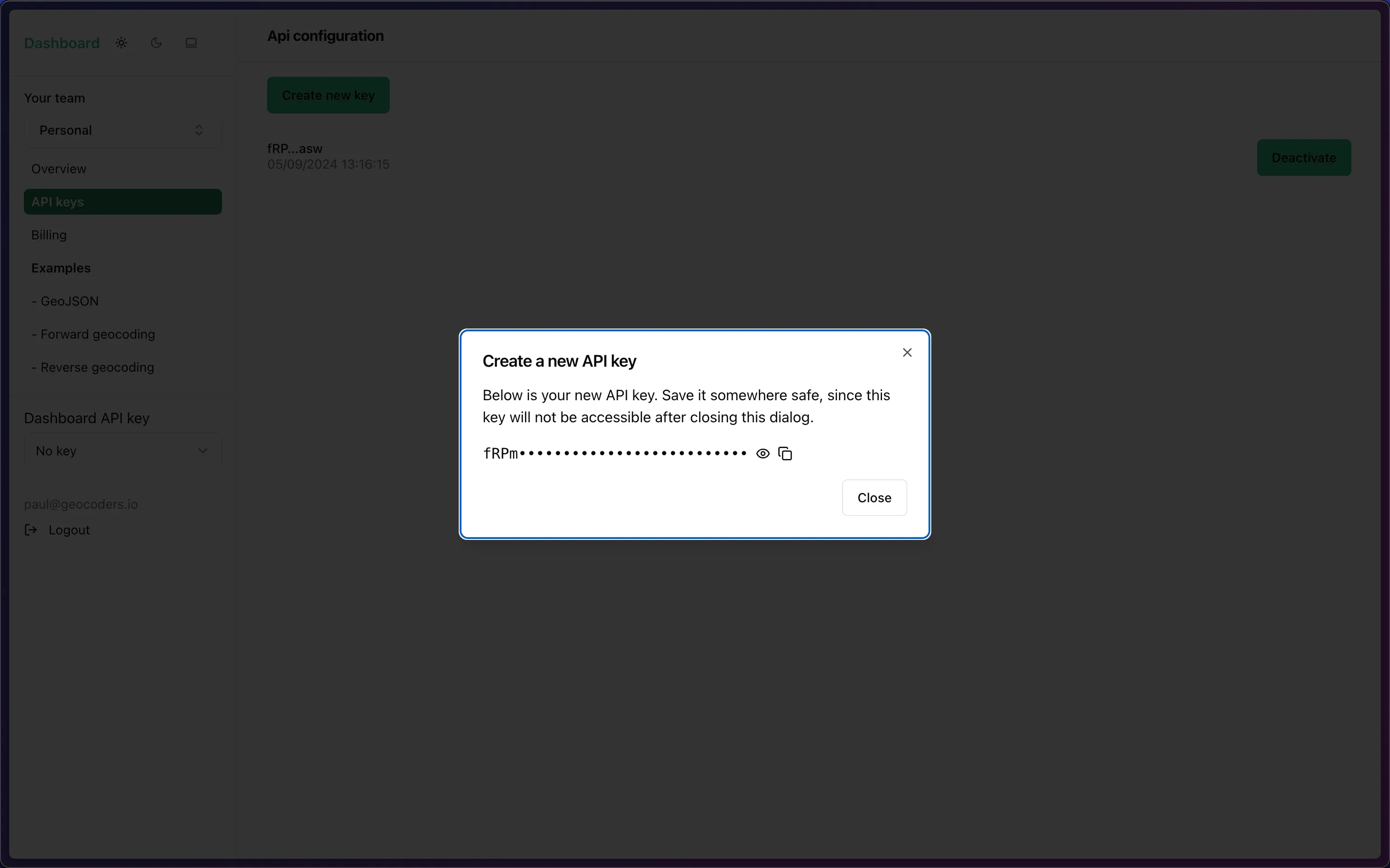Go to Billing section

tap(123, 235)
